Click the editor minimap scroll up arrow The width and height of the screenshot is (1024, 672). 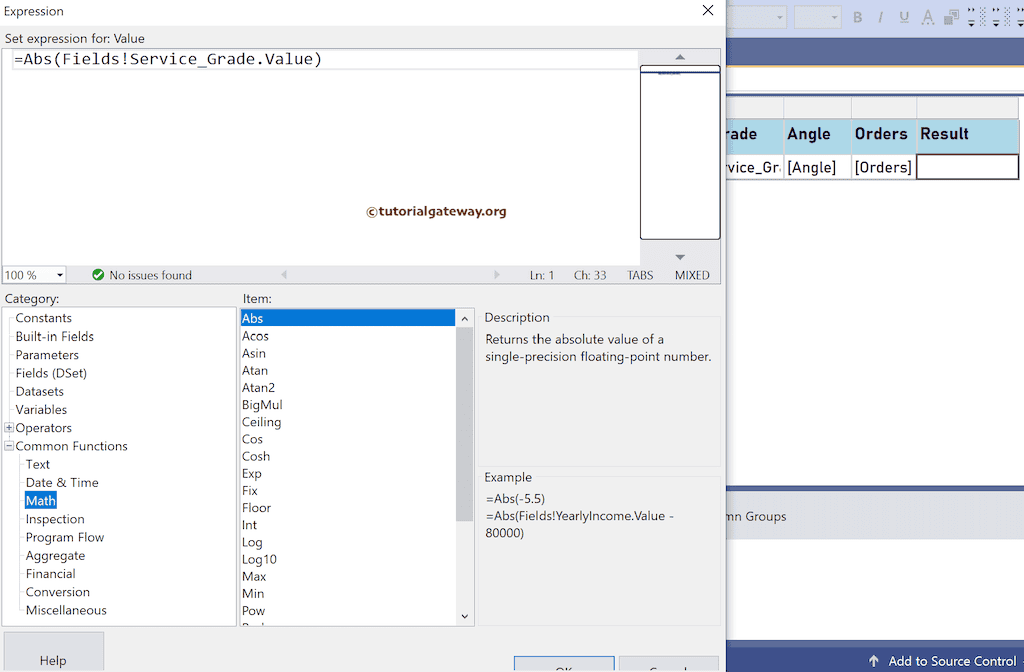tap(680, 57)
